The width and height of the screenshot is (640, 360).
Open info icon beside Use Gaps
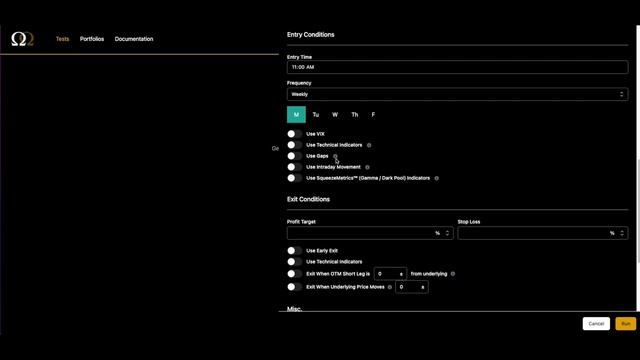tap(335, 156)
